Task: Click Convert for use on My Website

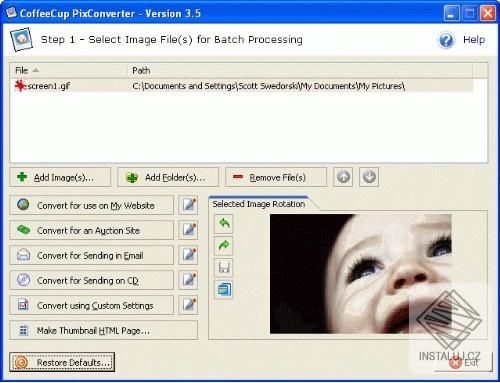Action: pos(92,205)
